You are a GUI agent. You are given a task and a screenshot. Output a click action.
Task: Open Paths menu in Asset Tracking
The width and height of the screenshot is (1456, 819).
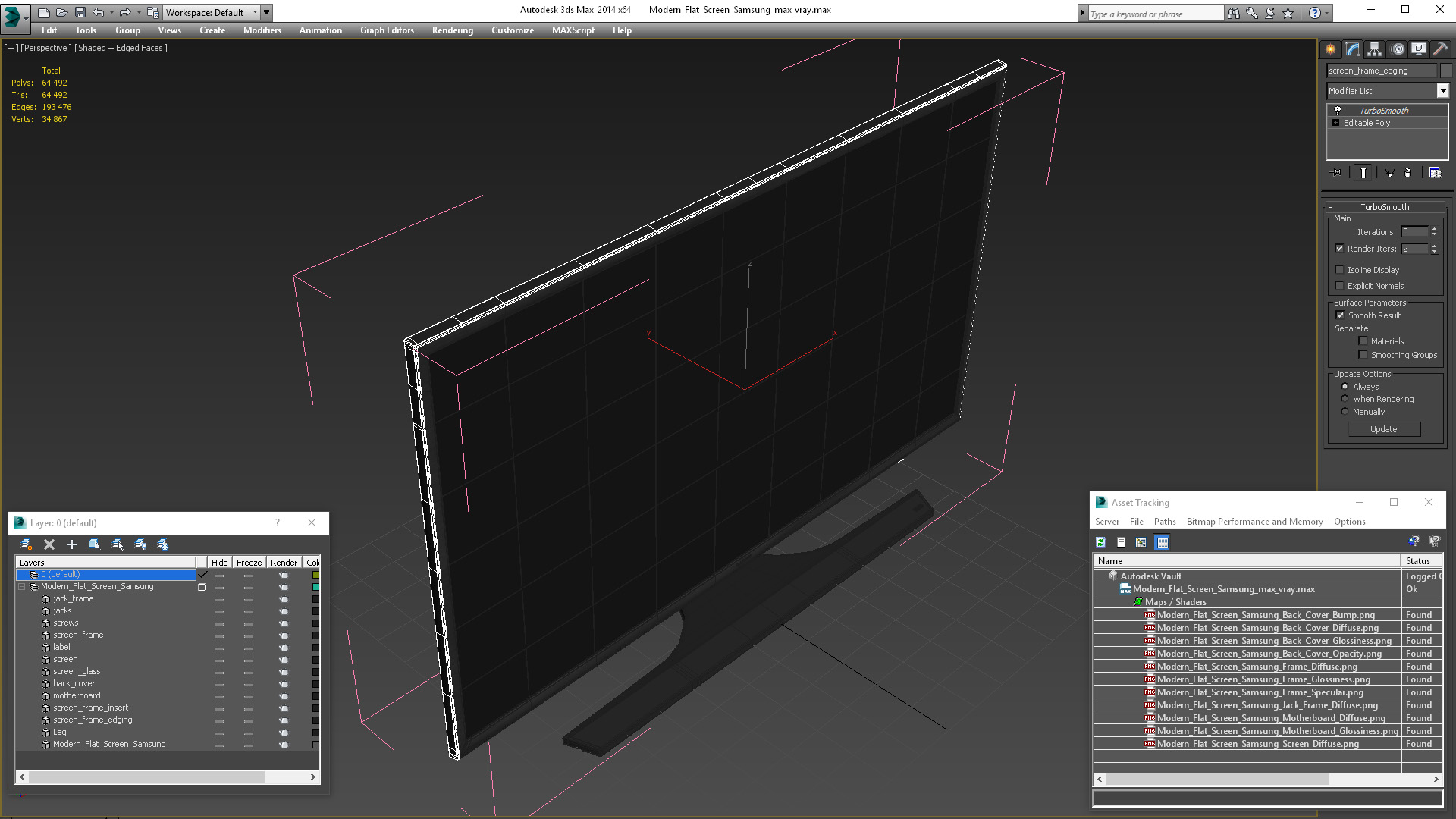1164,522
